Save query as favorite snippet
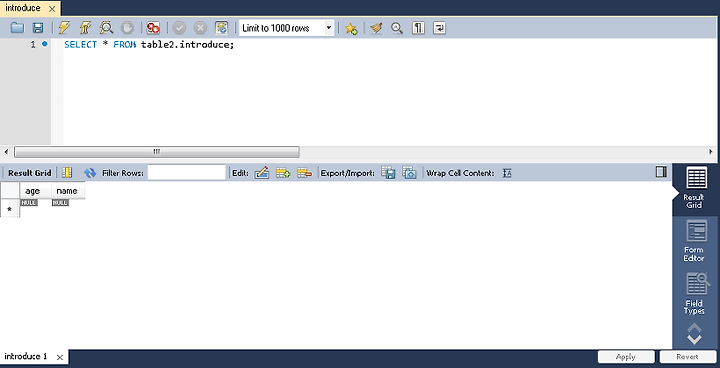The image size is (720, 368). (351, 28)
